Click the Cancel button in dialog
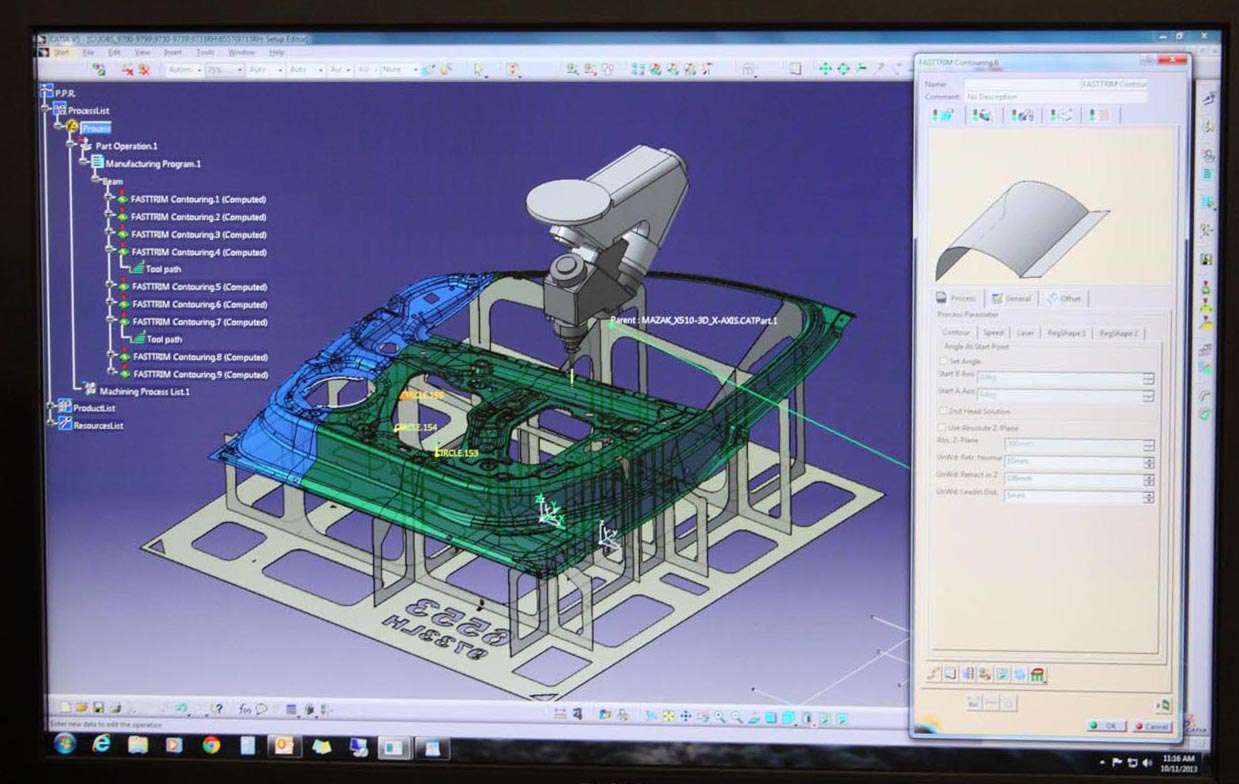Screen dimensions: 1239x784 click(1152, 726)
